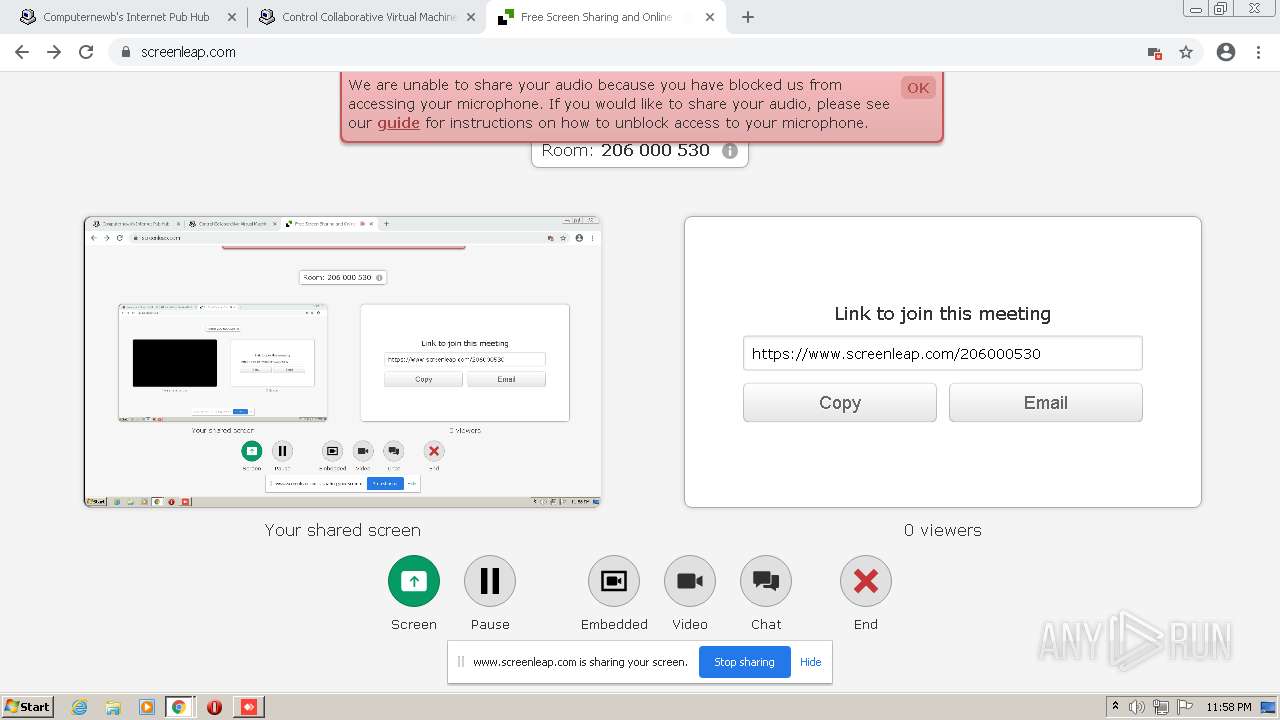This screenshot has width=1280, height=720.
Task: Switch to Embedded sharing mode
Action: point(614,581)
